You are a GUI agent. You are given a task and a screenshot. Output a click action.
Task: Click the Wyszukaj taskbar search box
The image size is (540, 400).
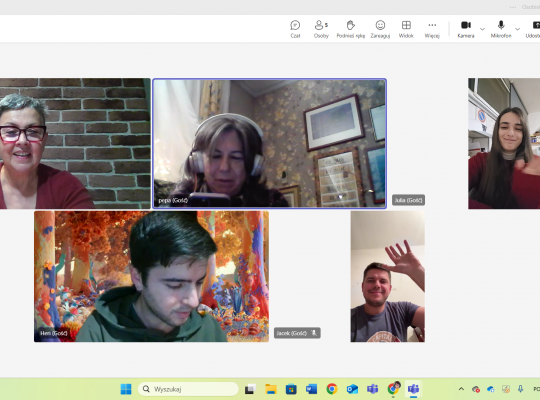click(x=188, y=389)
